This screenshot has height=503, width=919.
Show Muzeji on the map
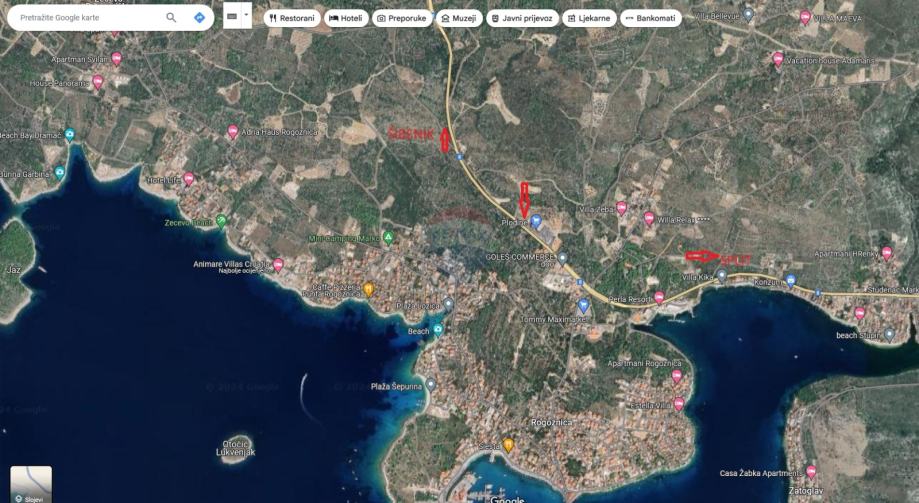(x=458, y=18)
